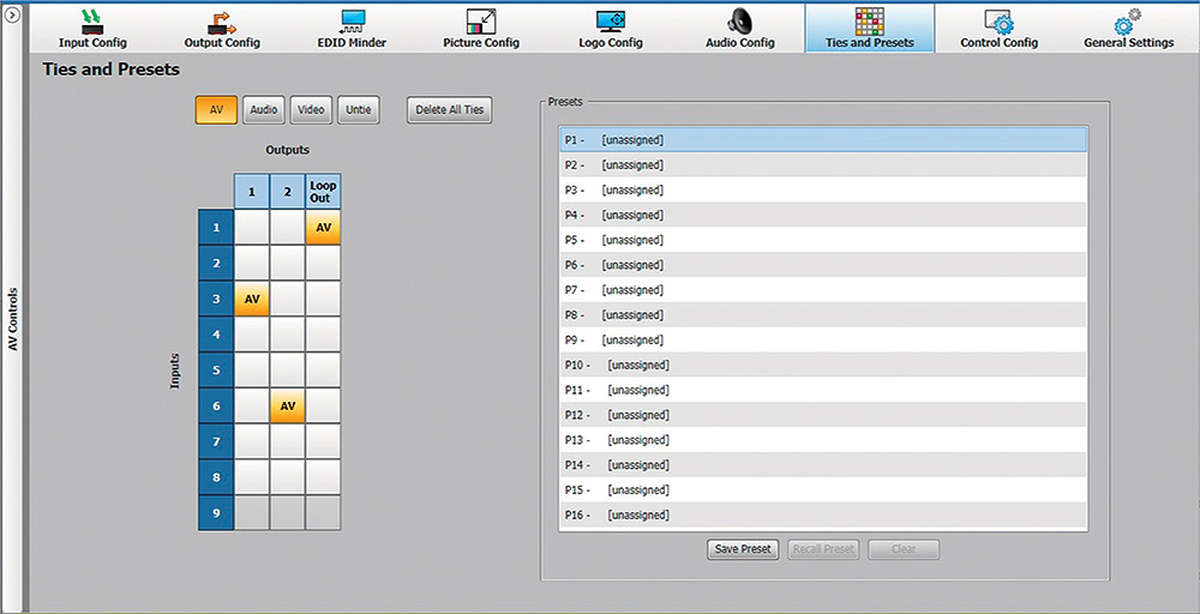Select Input 7 row header
The height and width of the screenshot is (614, 1200).
click(216, 441)
